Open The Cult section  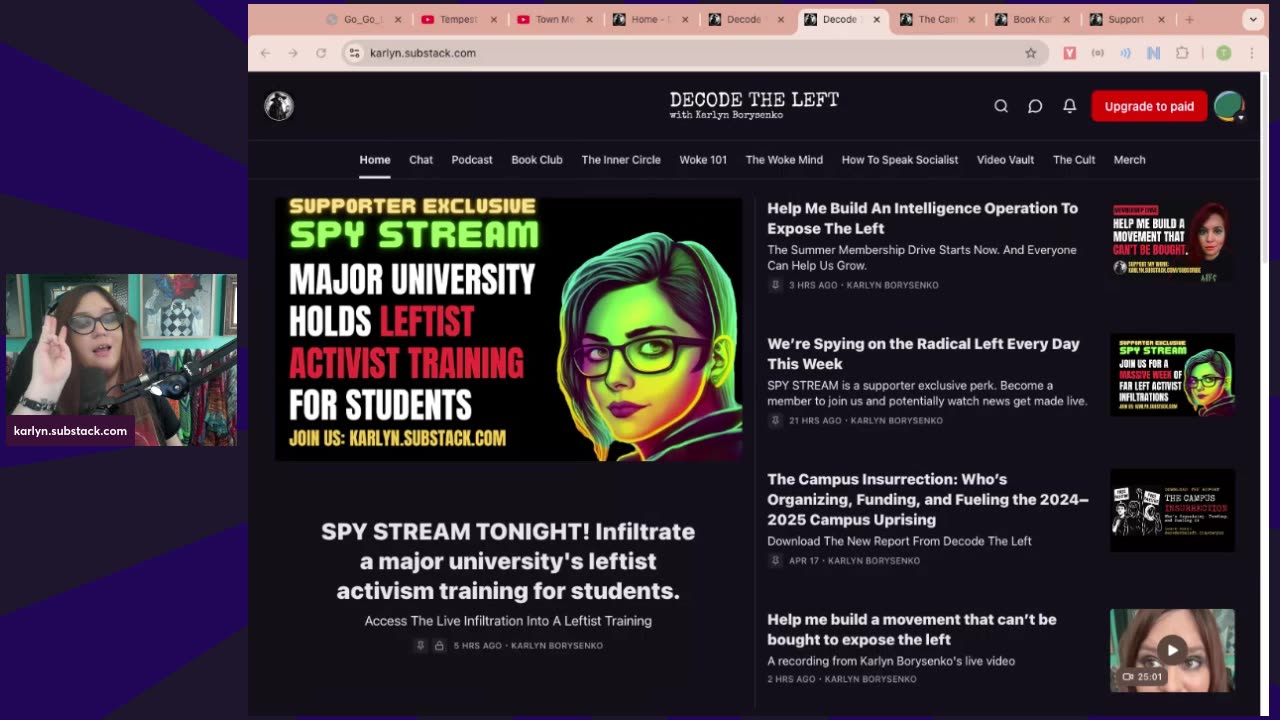(1074, 160)
